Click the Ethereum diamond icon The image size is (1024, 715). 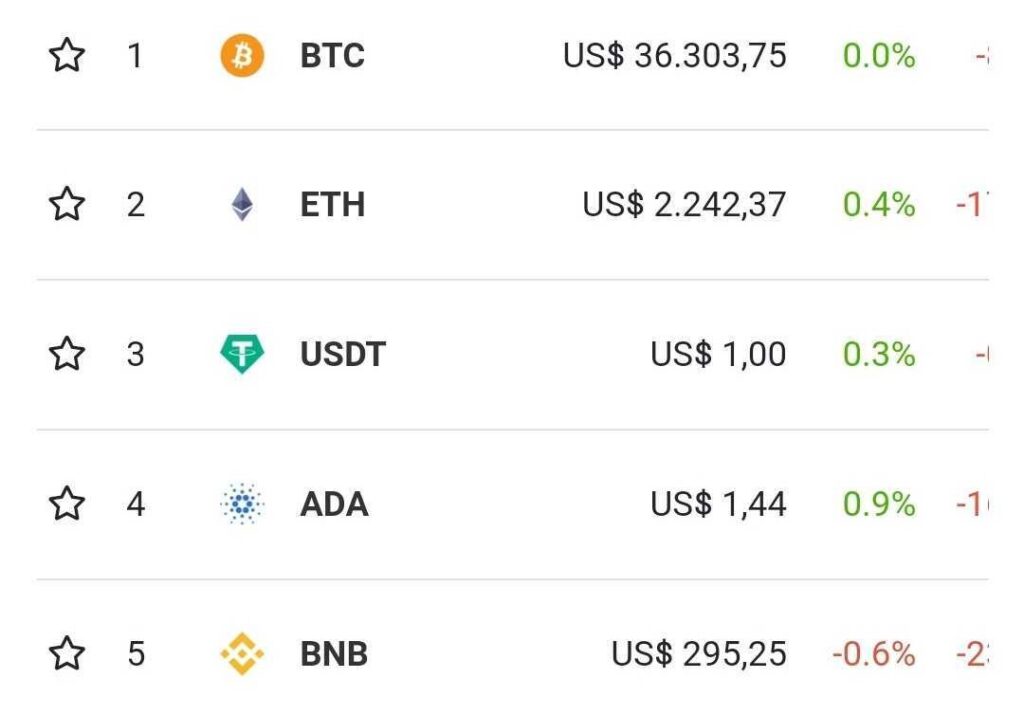click(x=242, y=205)
